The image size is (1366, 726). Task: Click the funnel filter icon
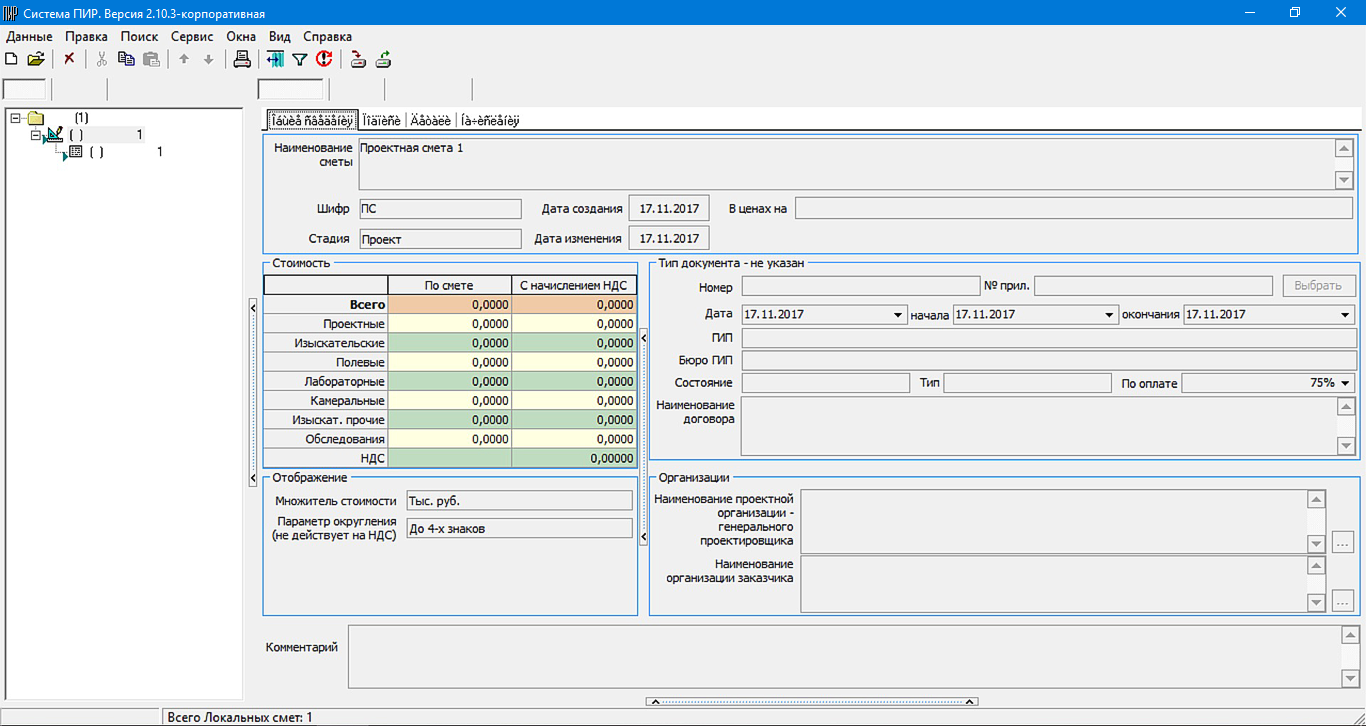tap(299, 59)
